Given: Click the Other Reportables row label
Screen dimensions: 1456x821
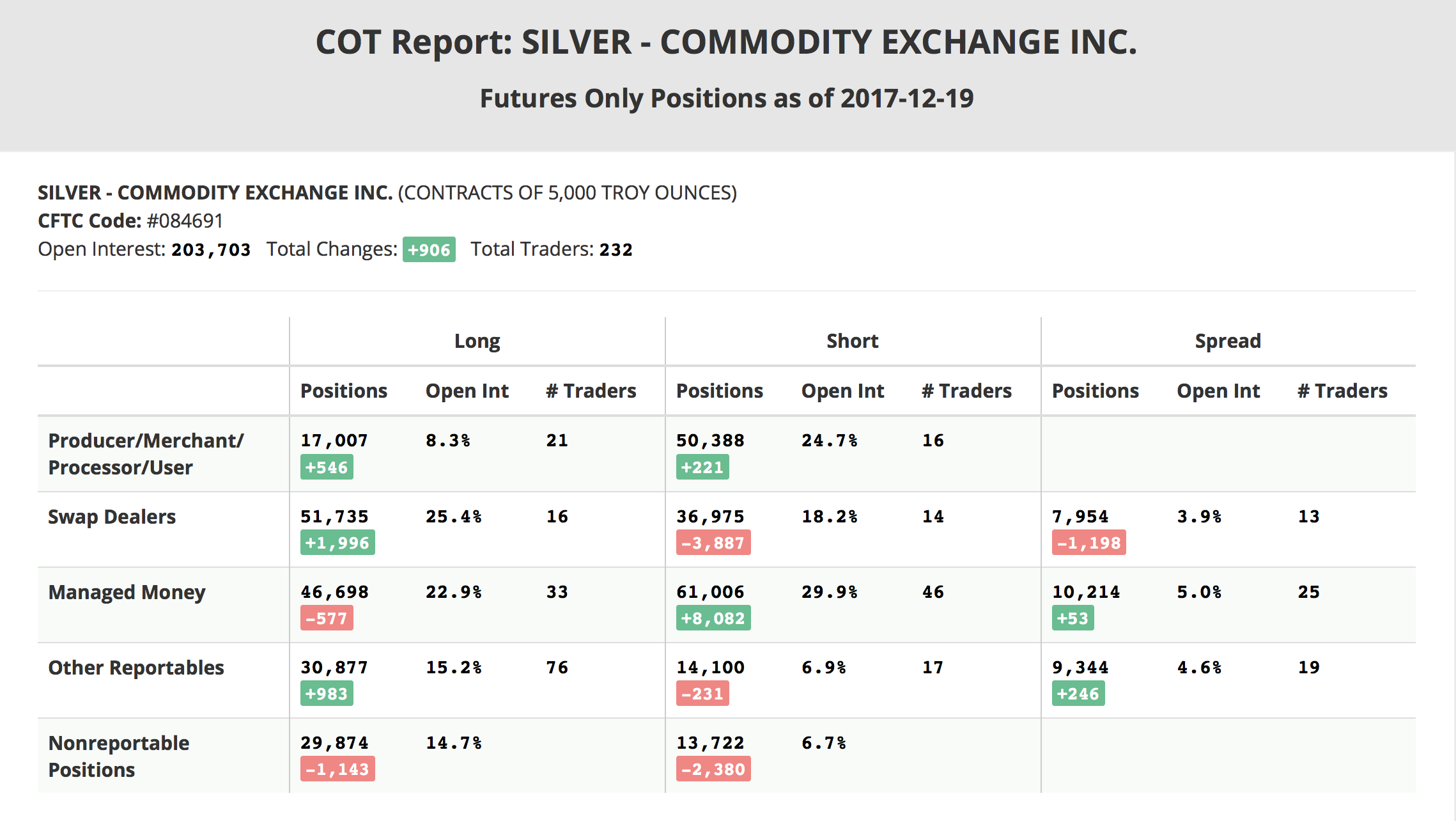Looking at the screenshot, I should [136, 668].
